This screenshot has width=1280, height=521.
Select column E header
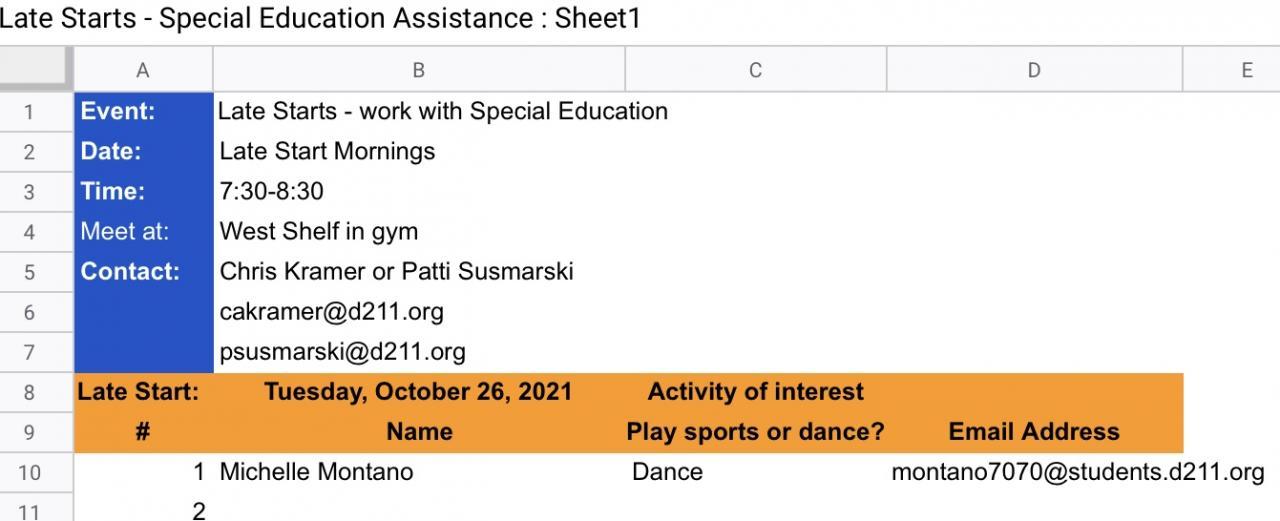pos(1246,70)
